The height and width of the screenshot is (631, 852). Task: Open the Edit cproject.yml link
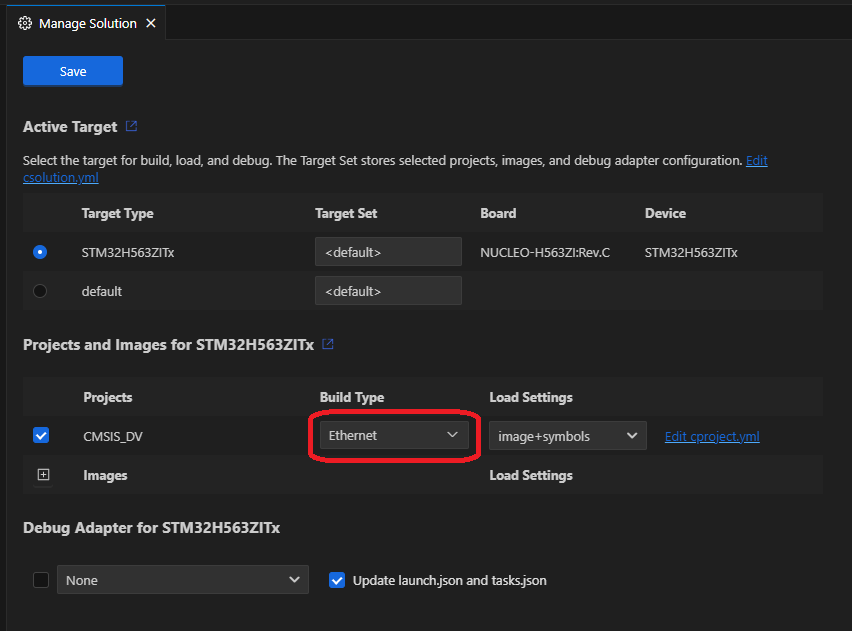tap(712, 435)
